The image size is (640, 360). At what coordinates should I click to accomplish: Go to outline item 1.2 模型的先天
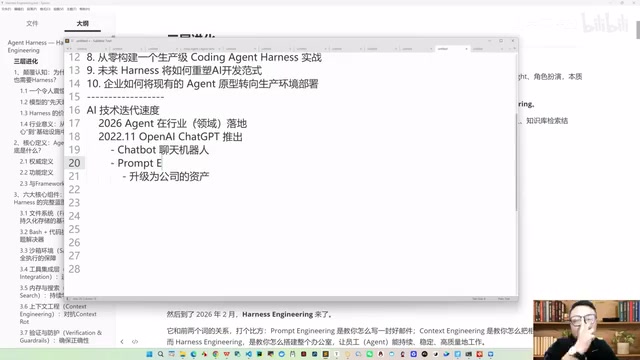point(42,102)
